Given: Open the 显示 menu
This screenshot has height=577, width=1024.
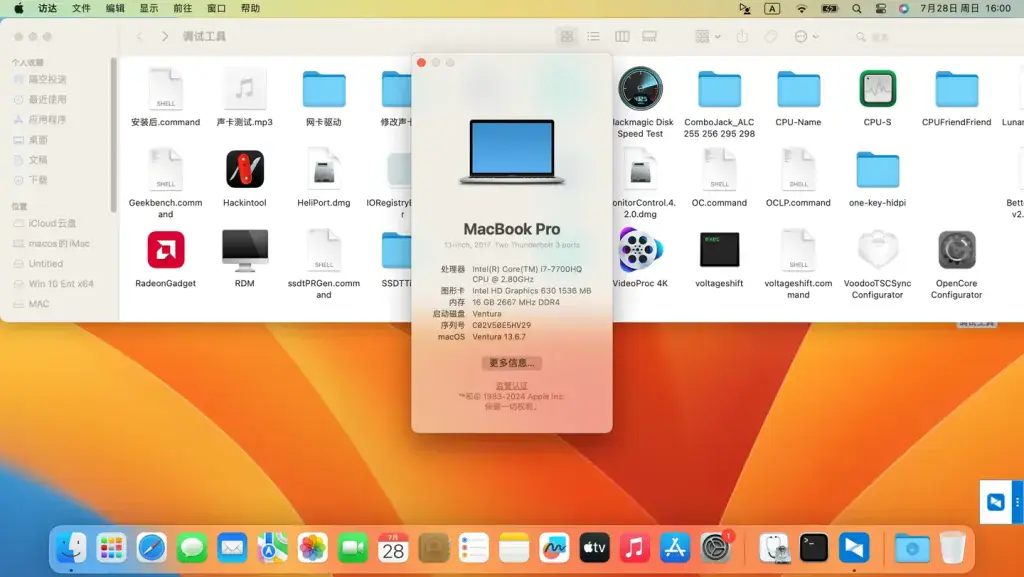Looking at the screenshot, I should tap(149, 8).
